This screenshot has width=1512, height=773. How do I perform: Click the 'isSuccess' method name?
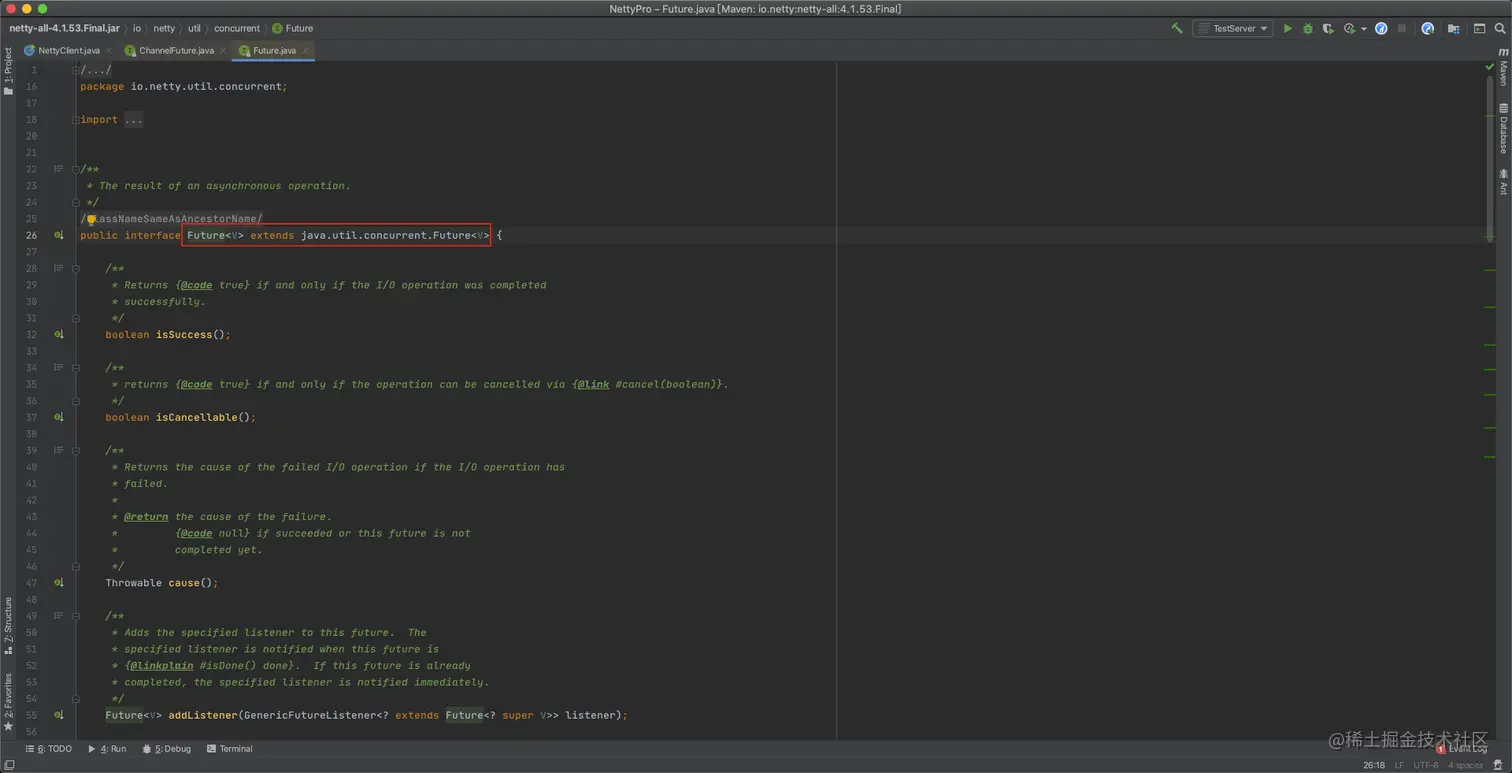click(x=184, y=335)
